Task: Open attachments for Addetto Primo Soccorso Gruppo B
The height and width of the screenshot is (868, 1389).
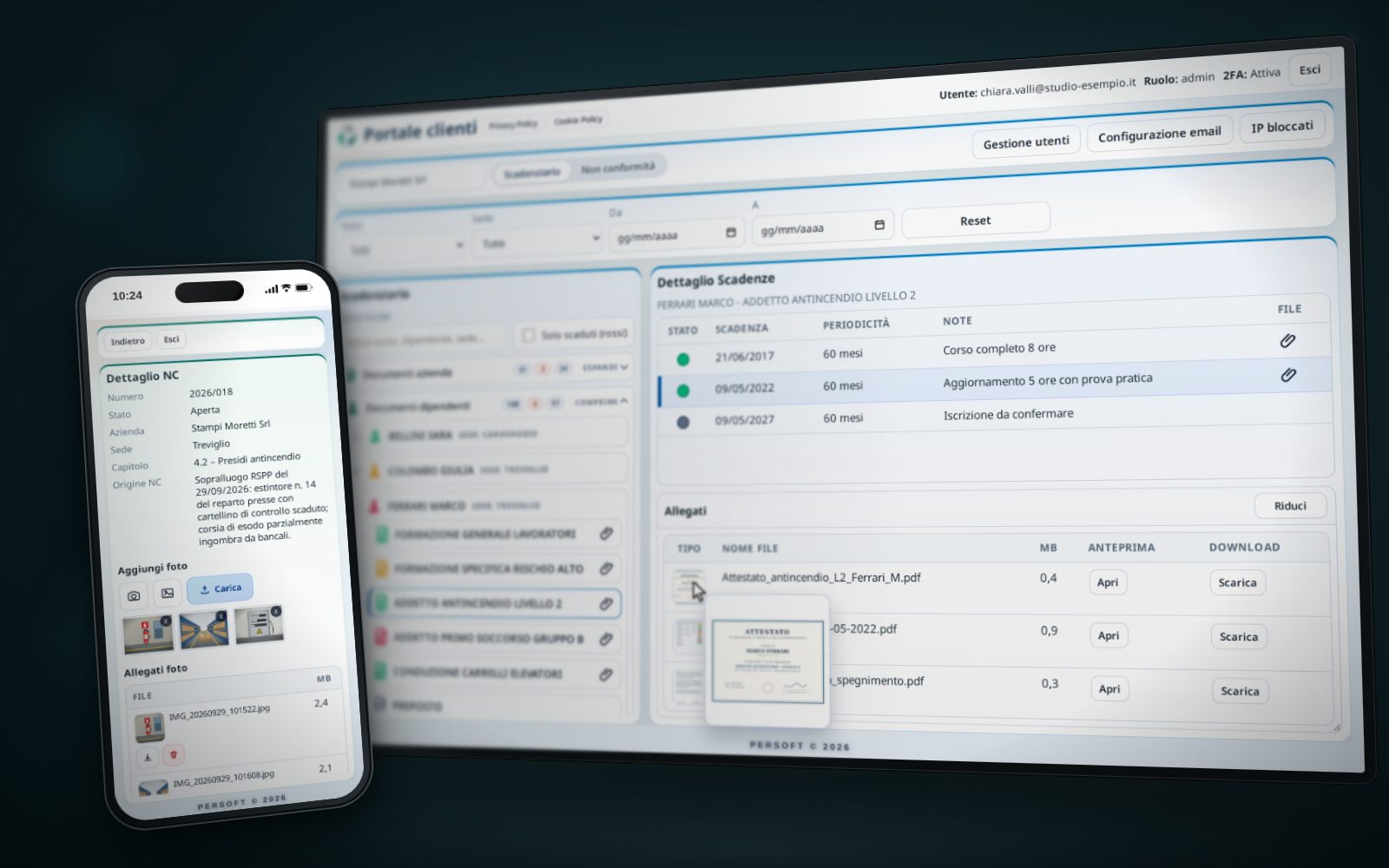Action: pyautogui.click(x=606, y=639)
